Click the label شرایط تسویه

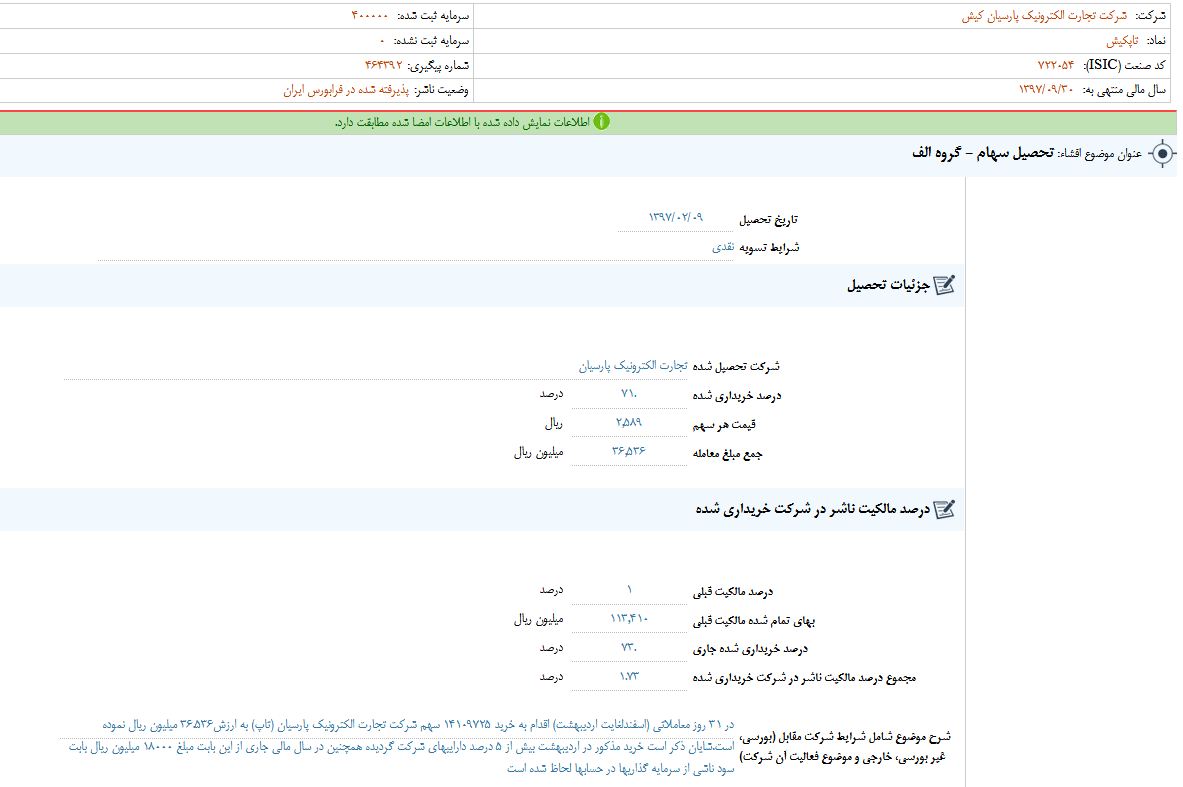pyautogui.click(x=769, y=247)
